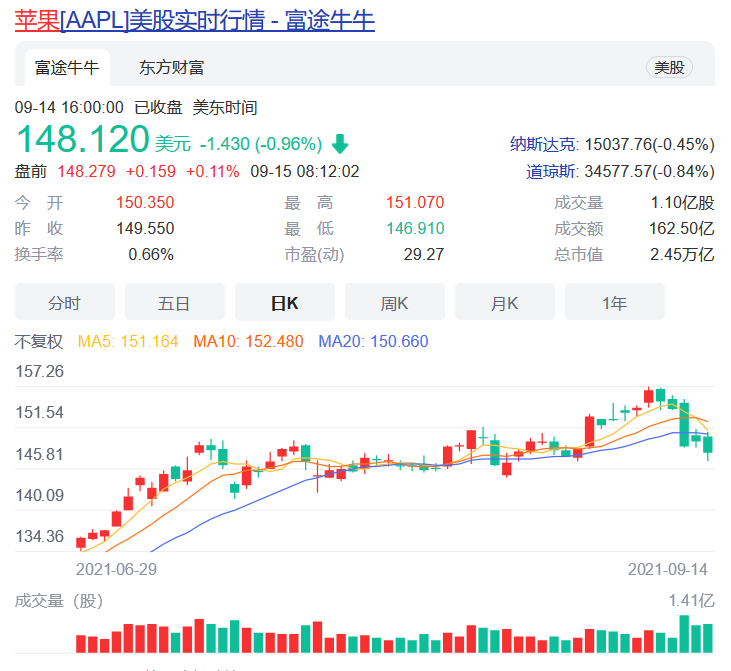Click the 最低 value 146.910
Image resolution: width=731 pixels, height=671 pixels.
point(415,228)
